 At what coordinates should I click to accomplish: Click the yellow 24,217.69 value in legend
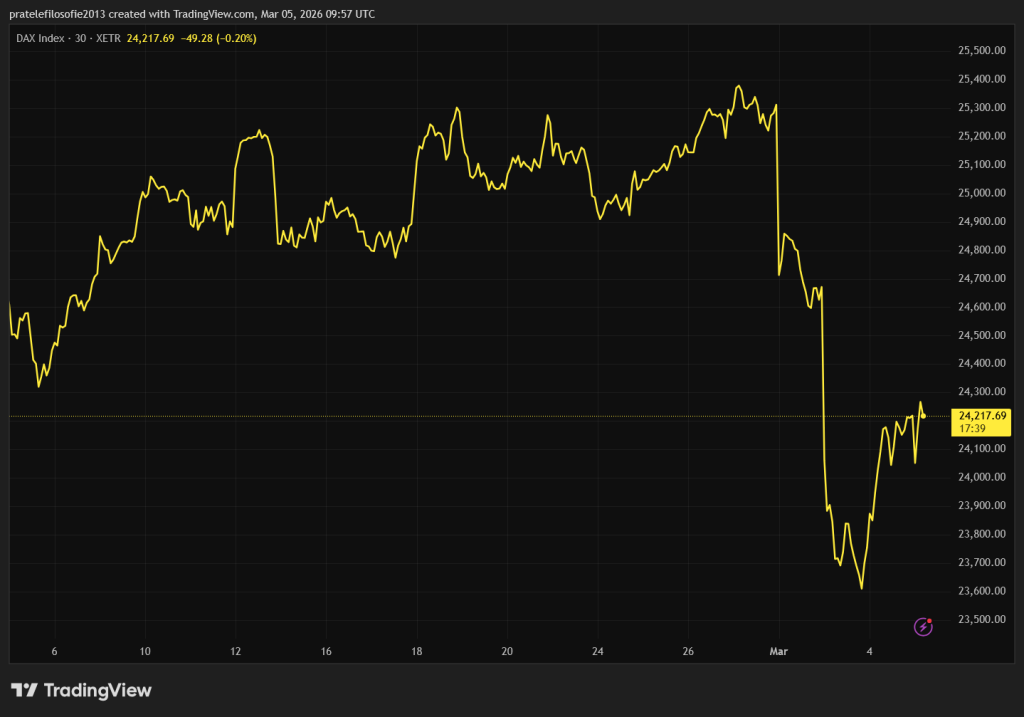tap(150, 38)
